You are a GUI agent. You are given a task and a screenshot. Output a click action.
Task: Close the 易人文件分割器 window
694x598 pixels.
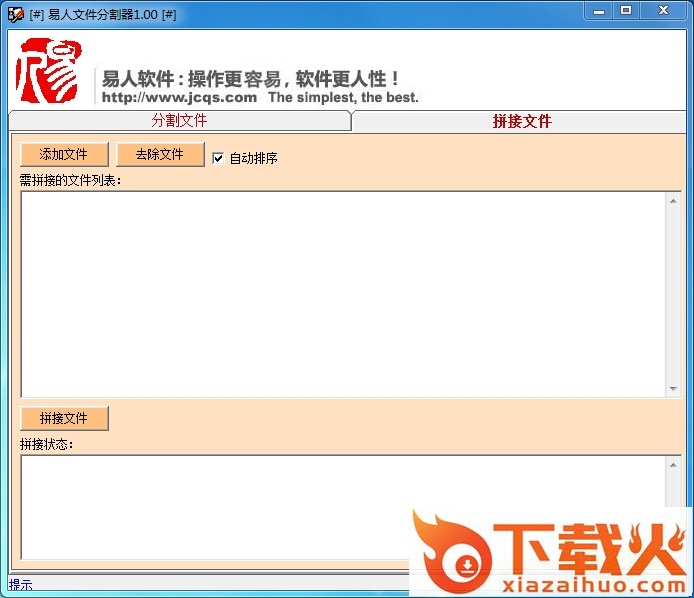click(663, 11)
